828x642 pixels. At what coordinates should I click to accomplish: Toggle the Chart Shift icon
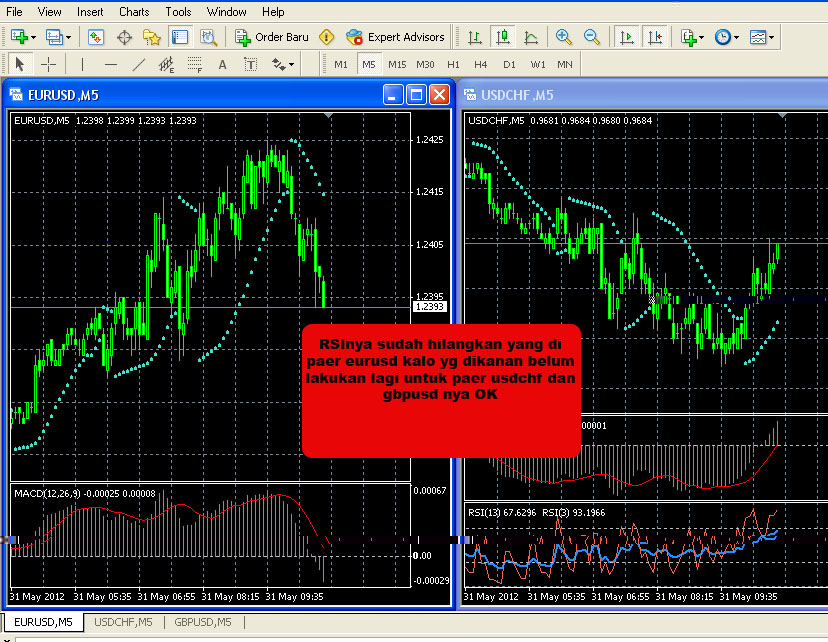655,37
